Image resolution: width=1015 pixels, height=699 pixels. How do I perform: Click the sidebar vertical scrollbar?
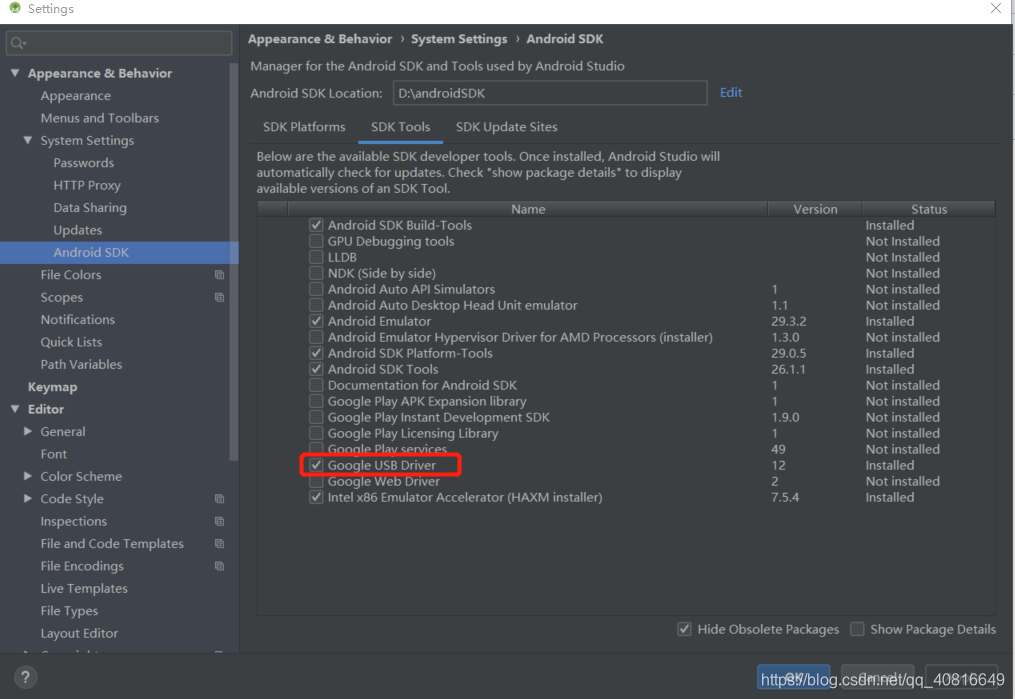234,261
